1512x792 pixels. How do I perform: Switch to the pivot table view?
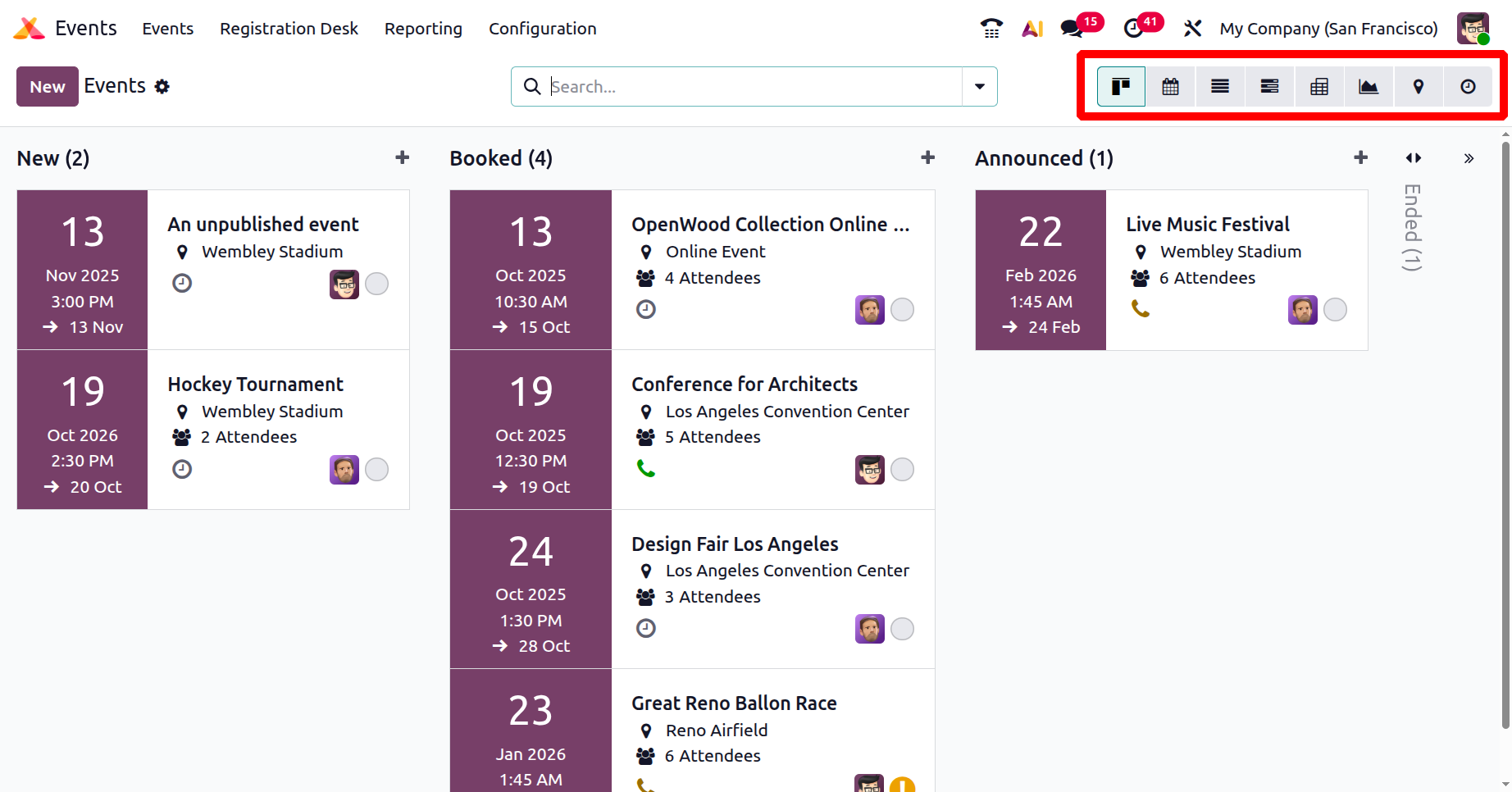click(x=1319, y=87)
